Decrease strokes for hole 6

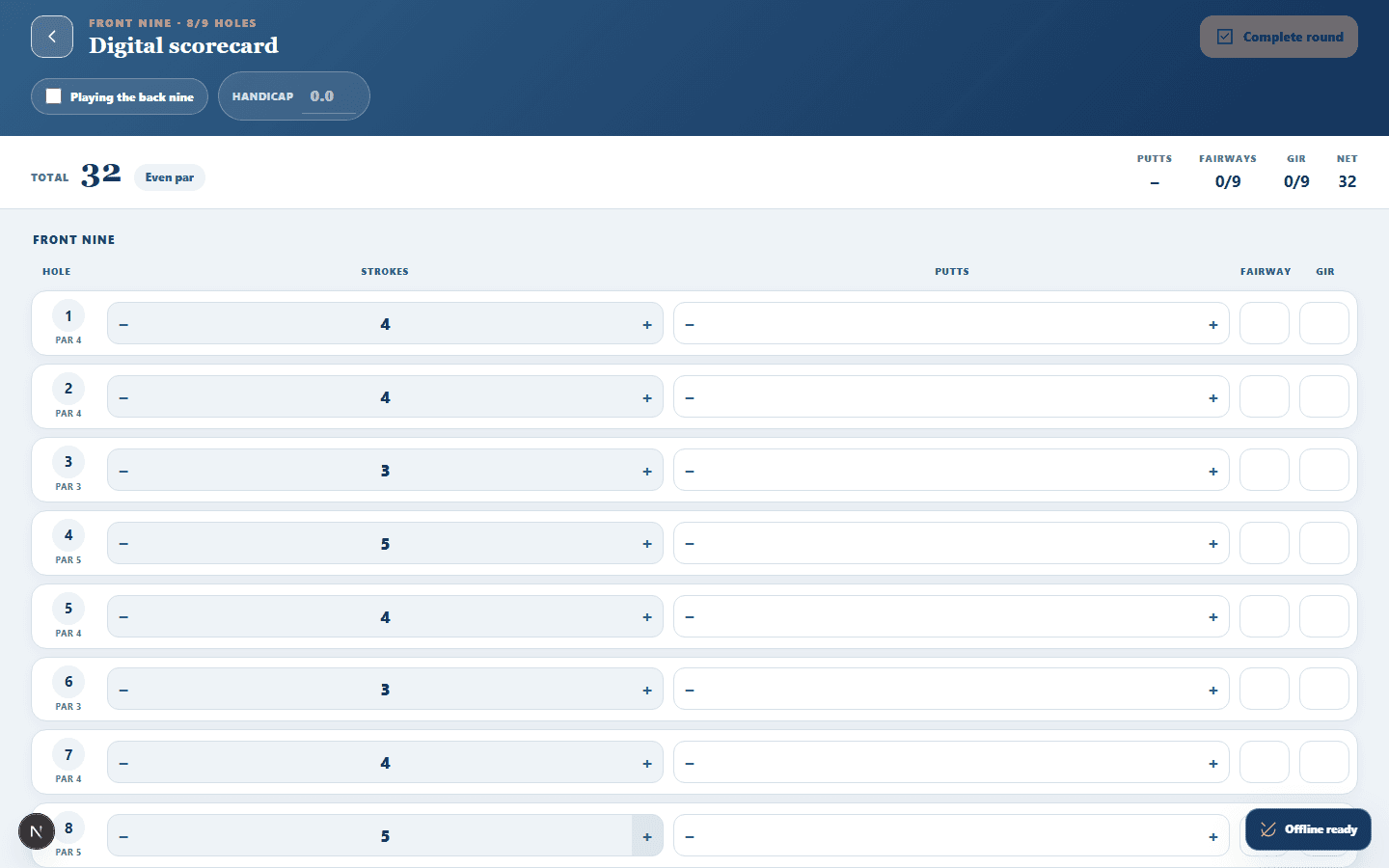(123, 690)
